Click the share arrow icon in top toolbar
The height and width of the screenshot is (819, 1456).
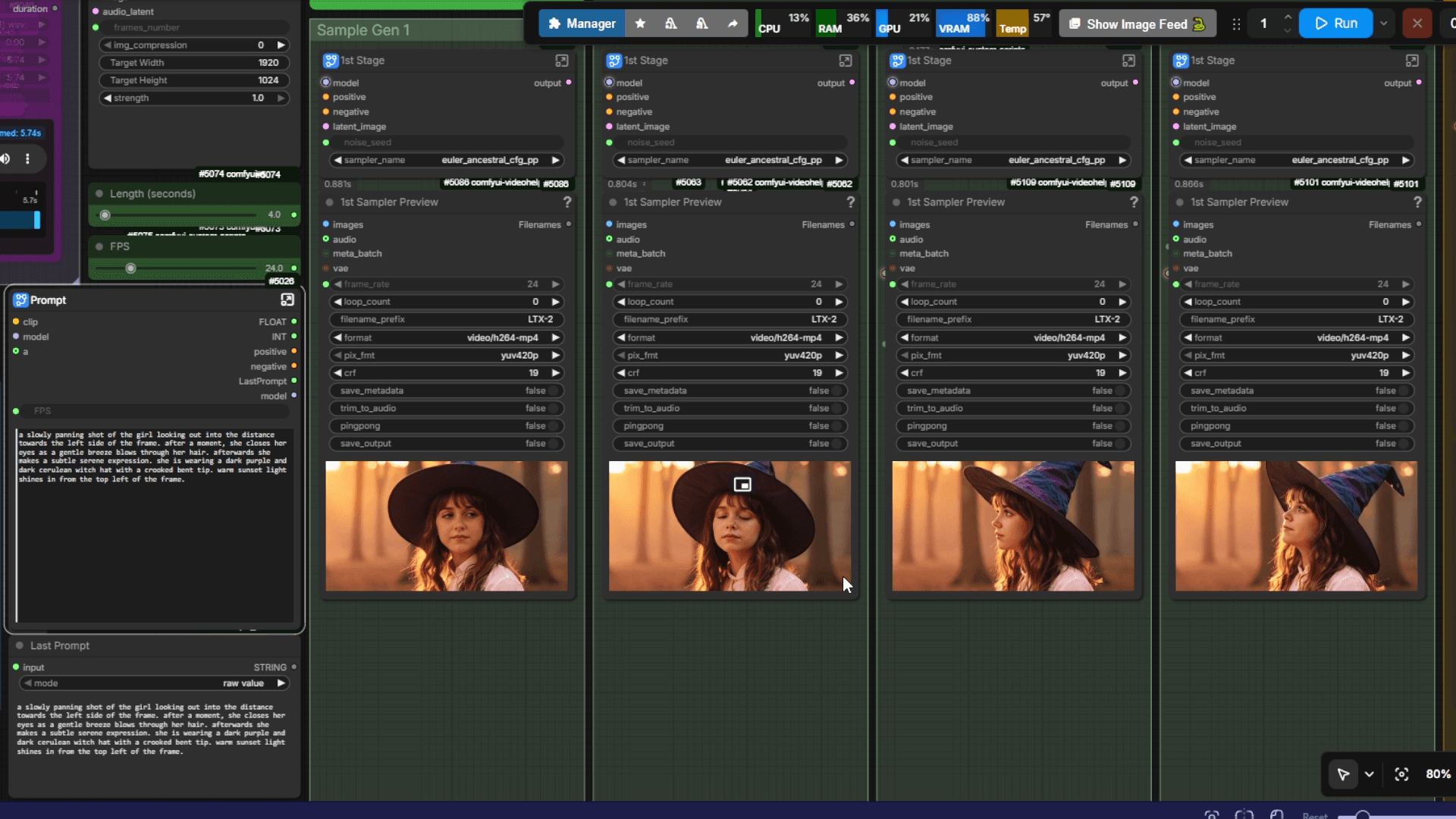click(733, 24)
